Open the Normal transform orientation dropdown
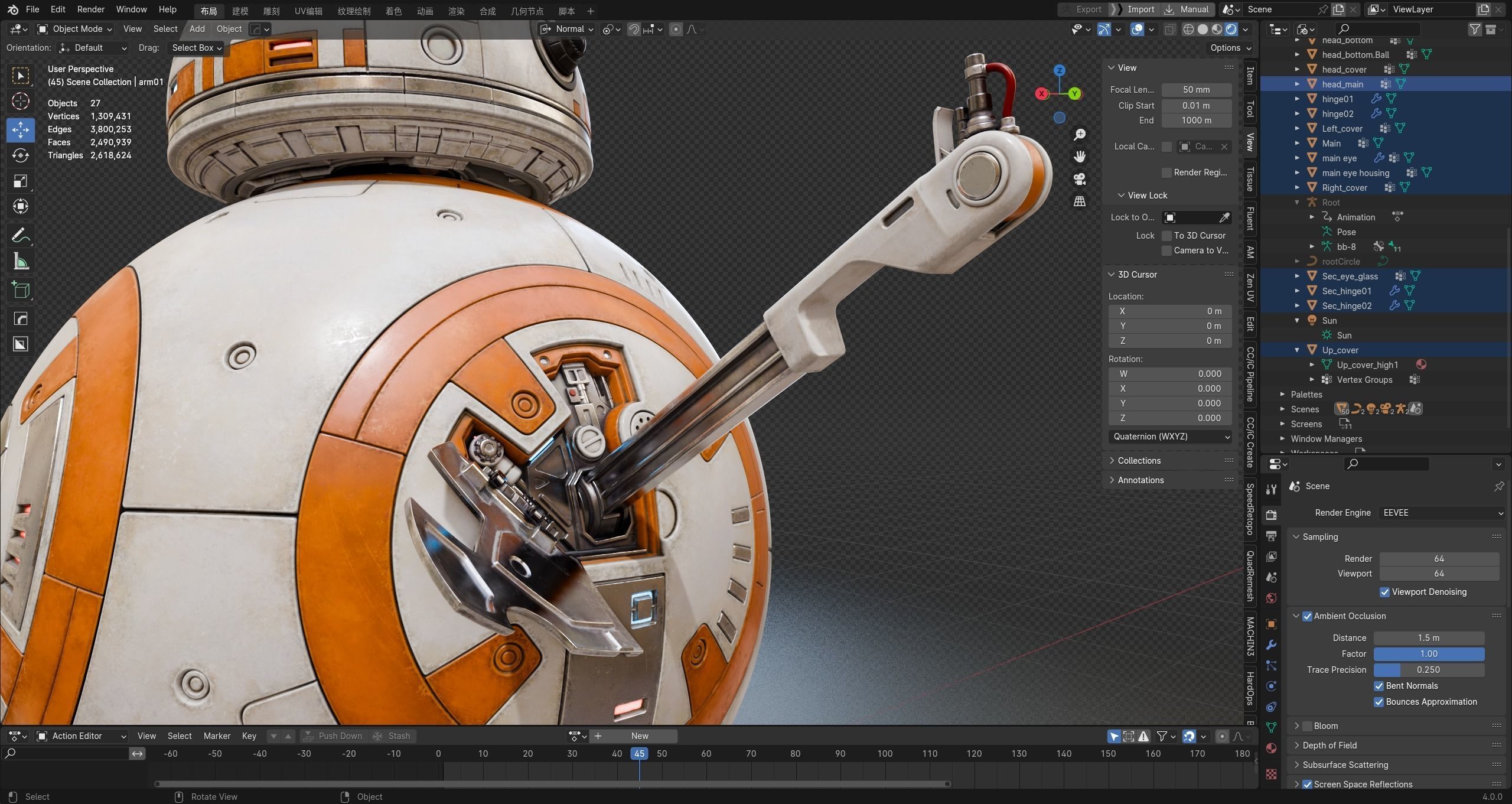1512x804 pixels. 566,29
